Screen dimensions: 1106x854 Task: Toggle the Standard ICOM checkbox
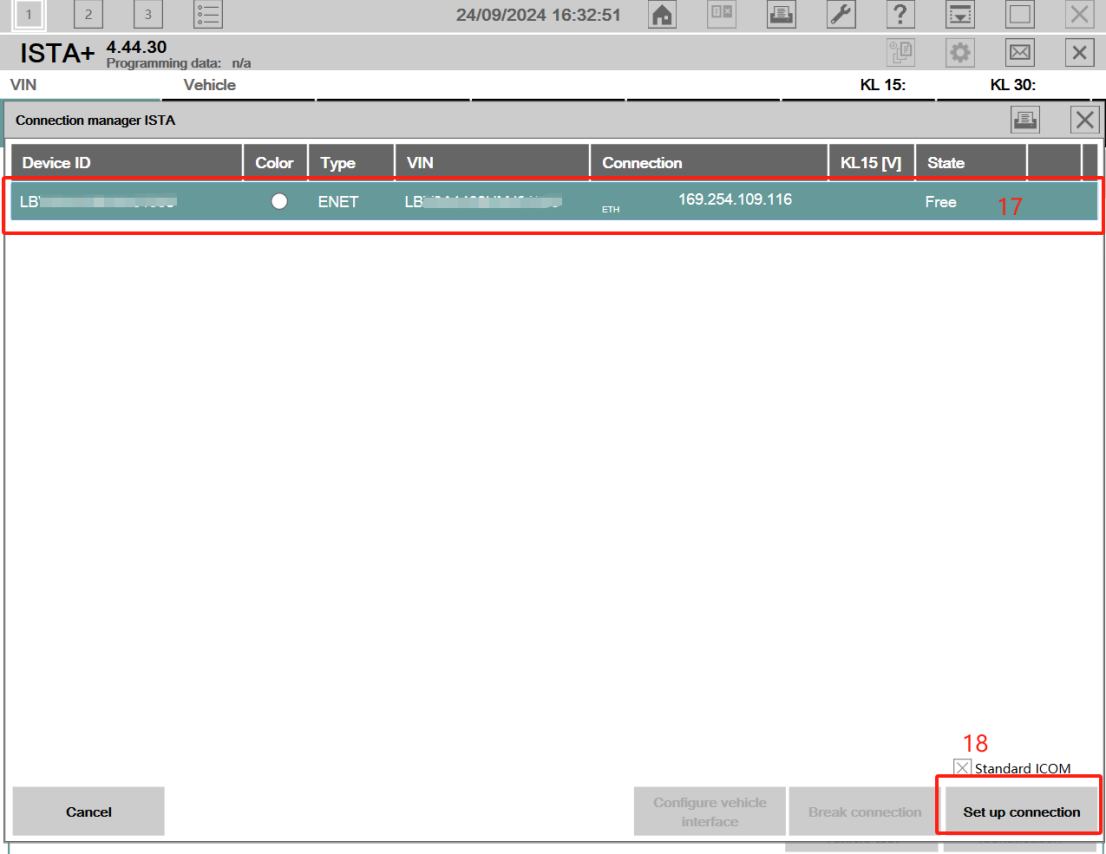pyautogui.click(x=963, y=768)
